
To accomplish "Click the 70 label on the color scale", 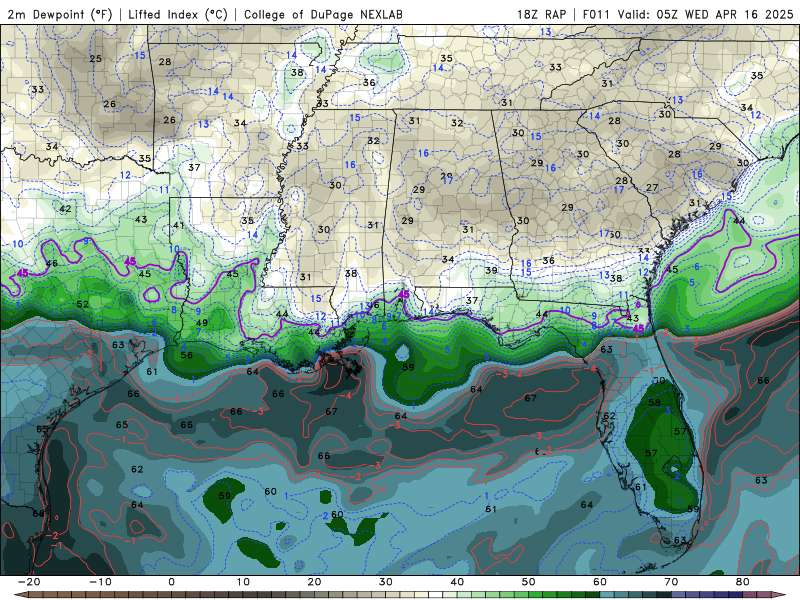I will tap(671, 582).
